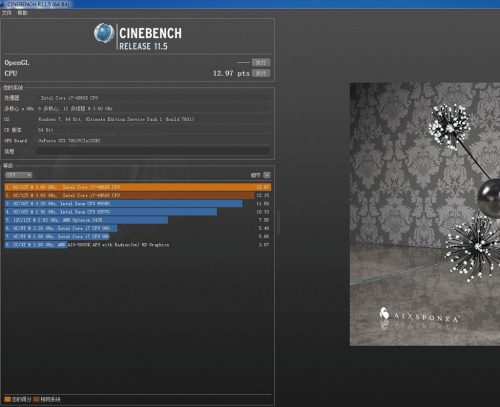Select ranking row 8 AMD APU with Radeon
The image size is (500, 407).
[138, 245]
